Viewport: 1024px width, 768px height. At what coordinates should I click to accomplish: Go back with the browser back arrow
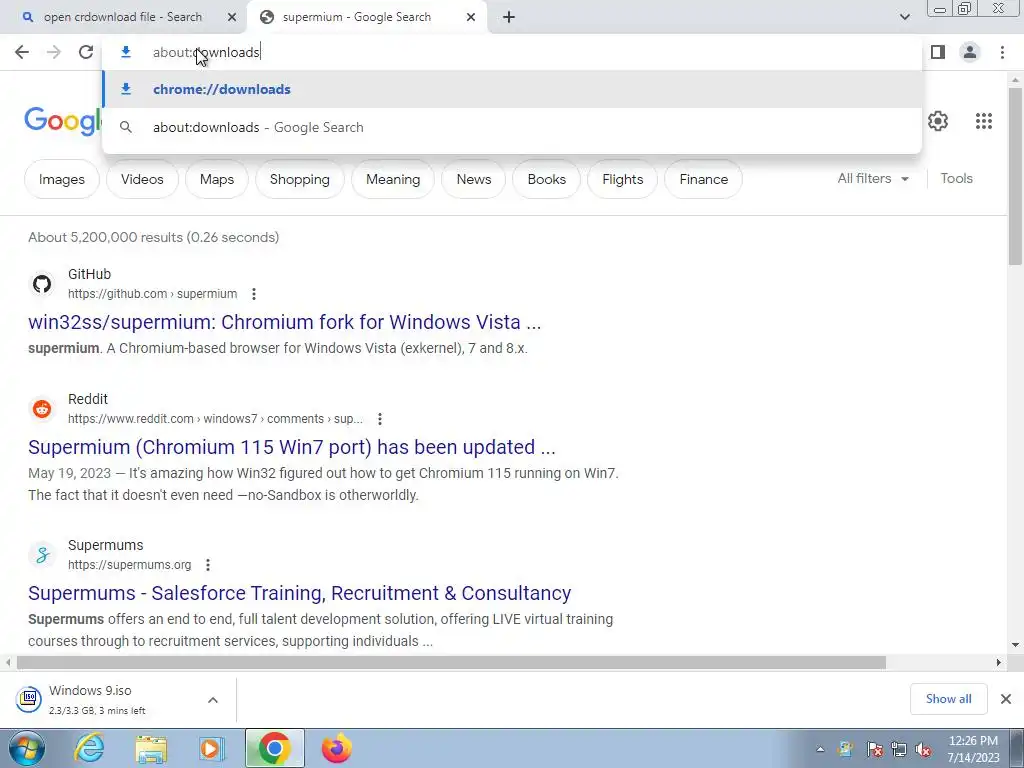[22, 52]
